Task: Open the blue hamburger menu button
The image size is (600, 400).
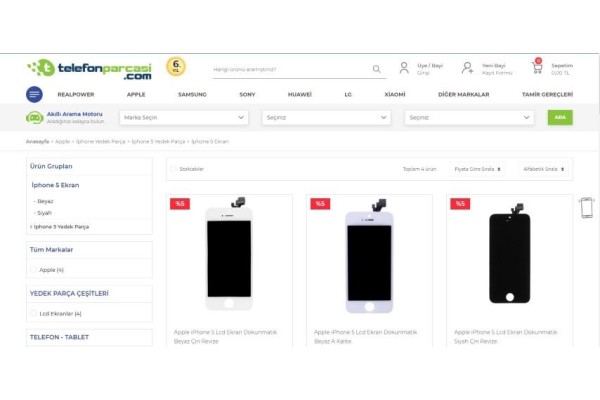Action: [x=34, y=94]
